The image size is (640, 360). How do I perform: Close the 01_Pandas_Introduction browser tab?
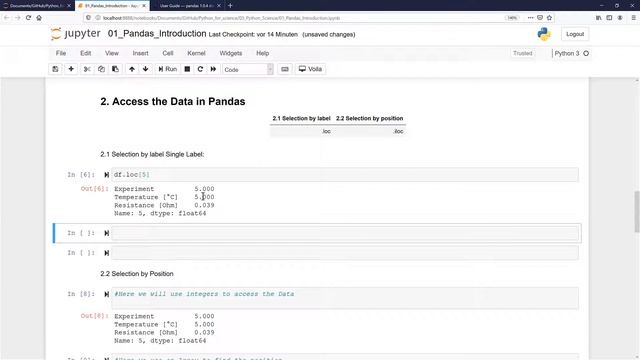pyautogui.click(x=144, y=6)
